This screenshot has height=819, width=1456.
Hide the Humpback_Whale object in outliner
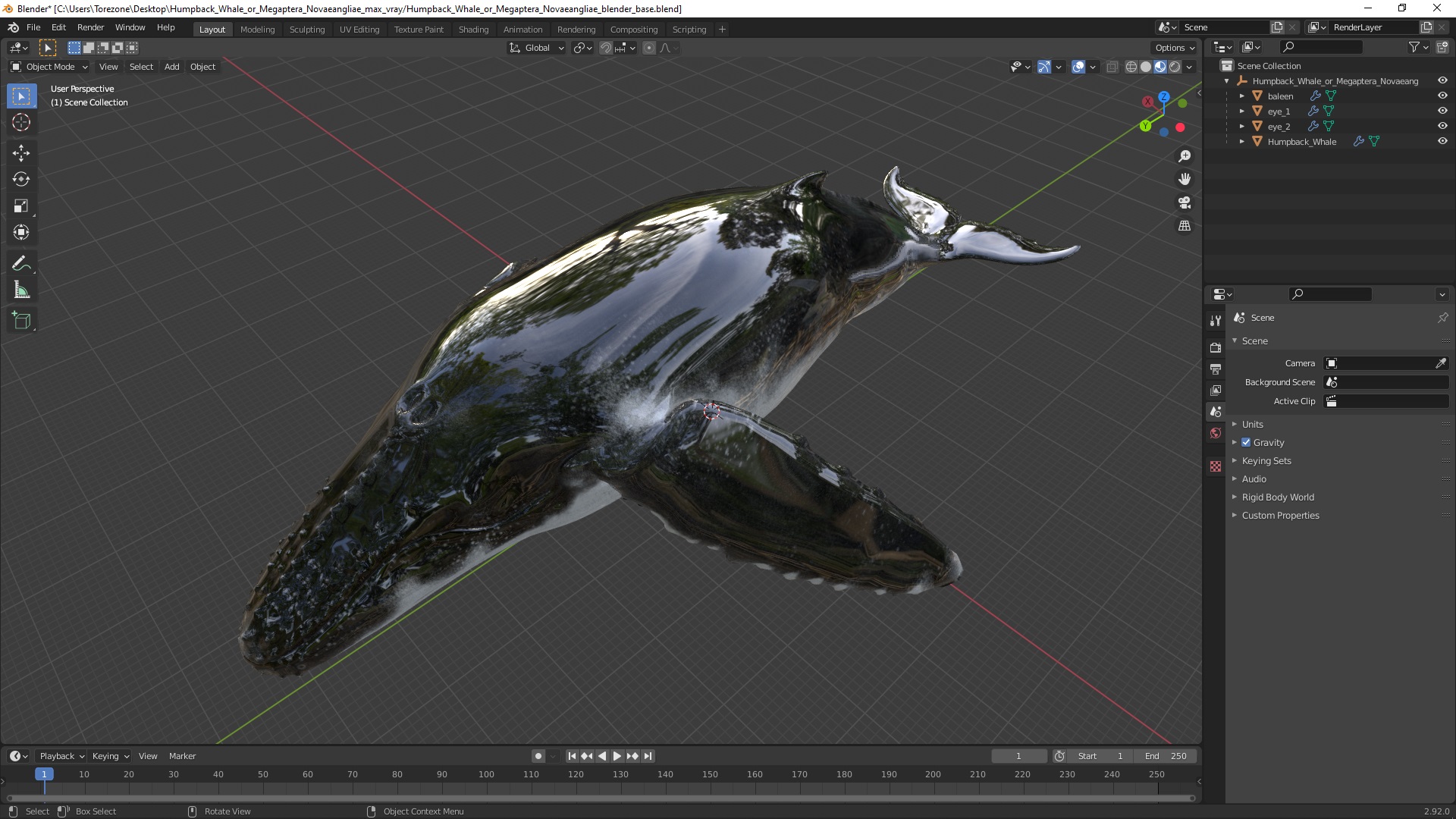pyautogui.click(x=1442, y=142)
